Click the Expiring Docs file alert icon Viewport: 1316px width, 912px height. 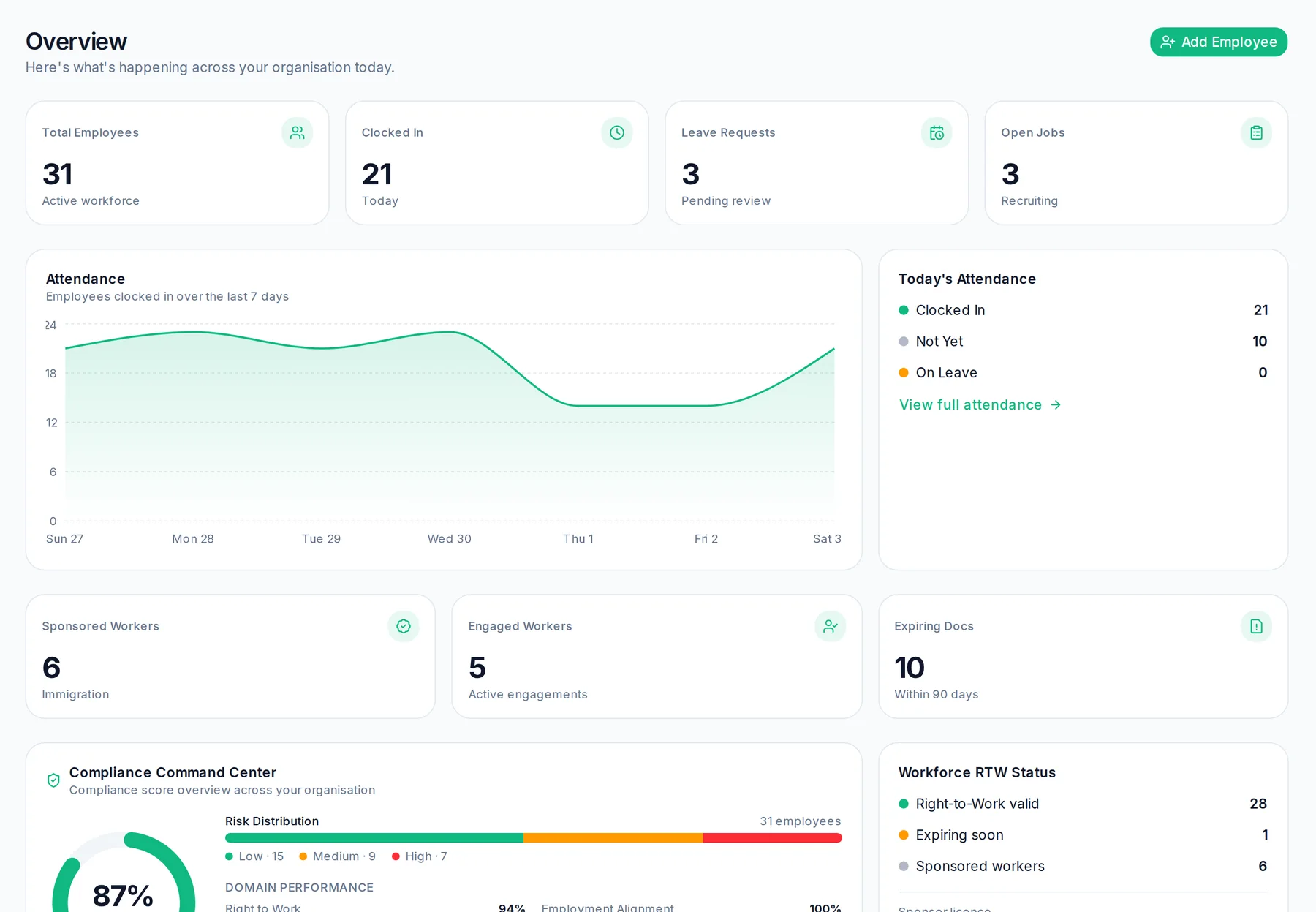pyautogui.click(x=1256, y=626)
